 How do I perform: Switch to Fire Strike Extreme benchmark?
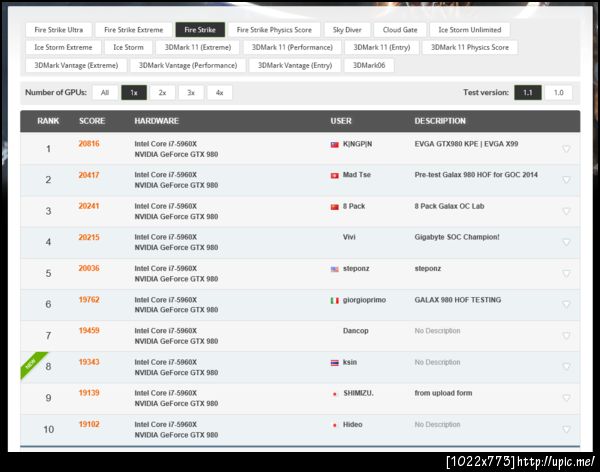pos(134,29)
